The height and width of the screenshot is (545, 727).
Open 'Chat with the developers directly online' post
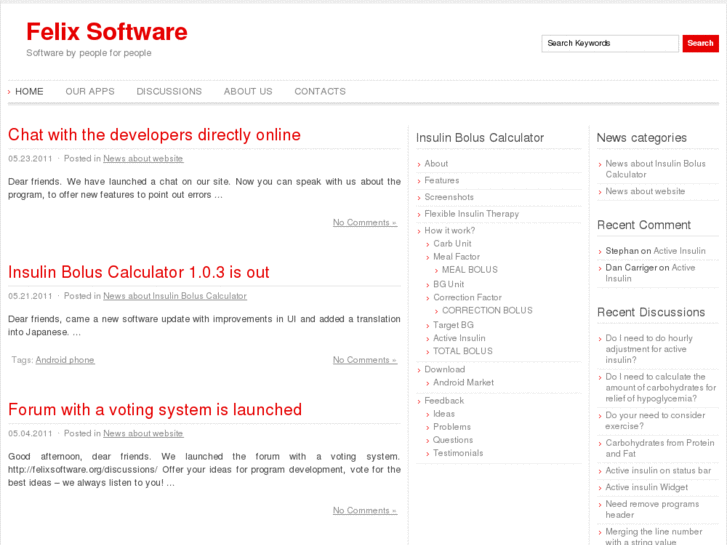click(x=154, y=135)
